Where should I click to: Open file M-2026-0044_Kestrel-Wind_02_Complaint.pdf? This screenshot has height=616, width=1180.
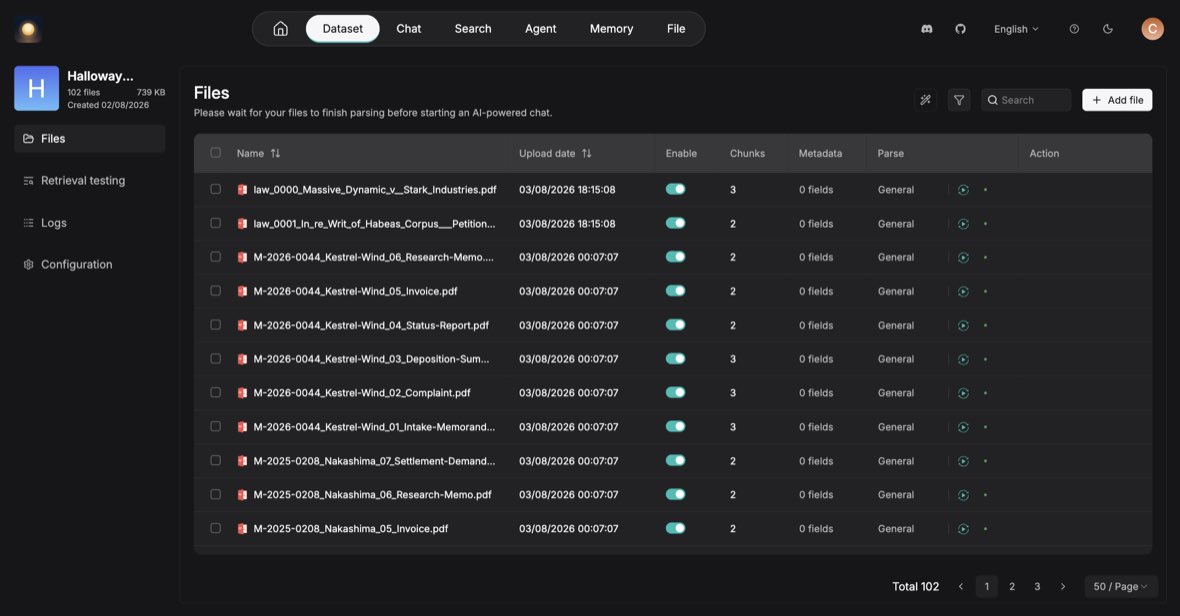click(x=362, y=393)
